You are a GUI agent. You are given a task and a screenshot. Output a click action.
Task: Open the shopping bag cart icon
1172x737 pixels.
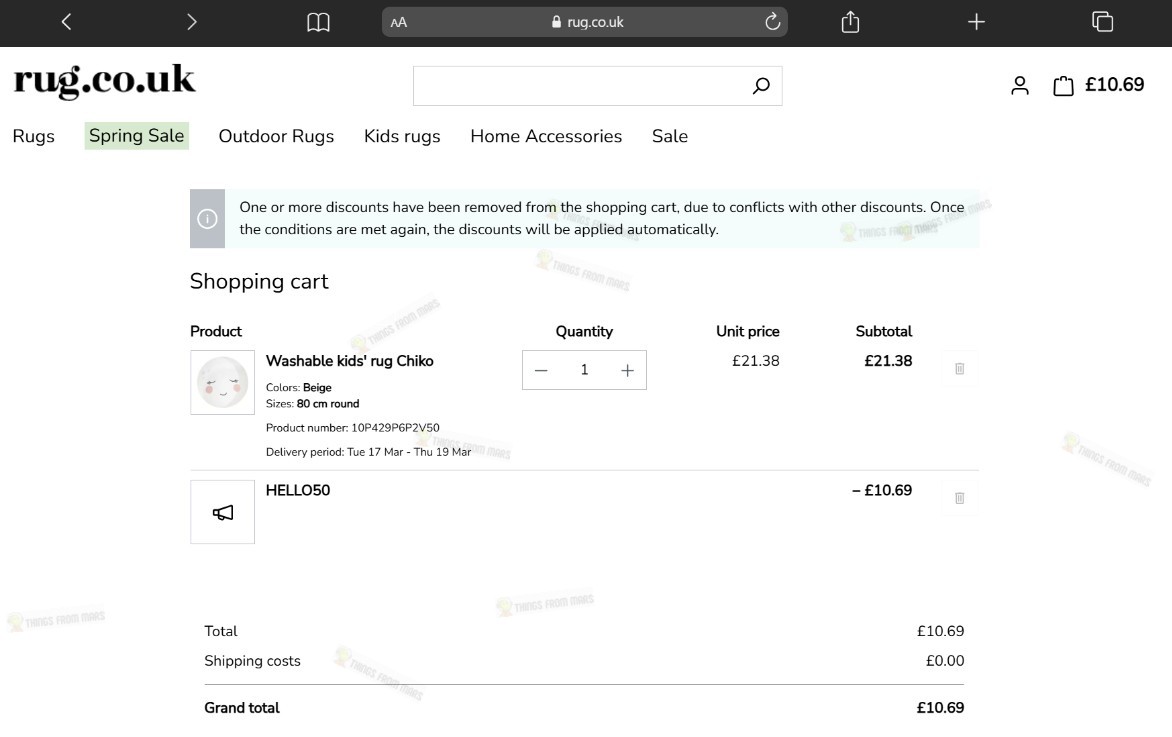1063,86
